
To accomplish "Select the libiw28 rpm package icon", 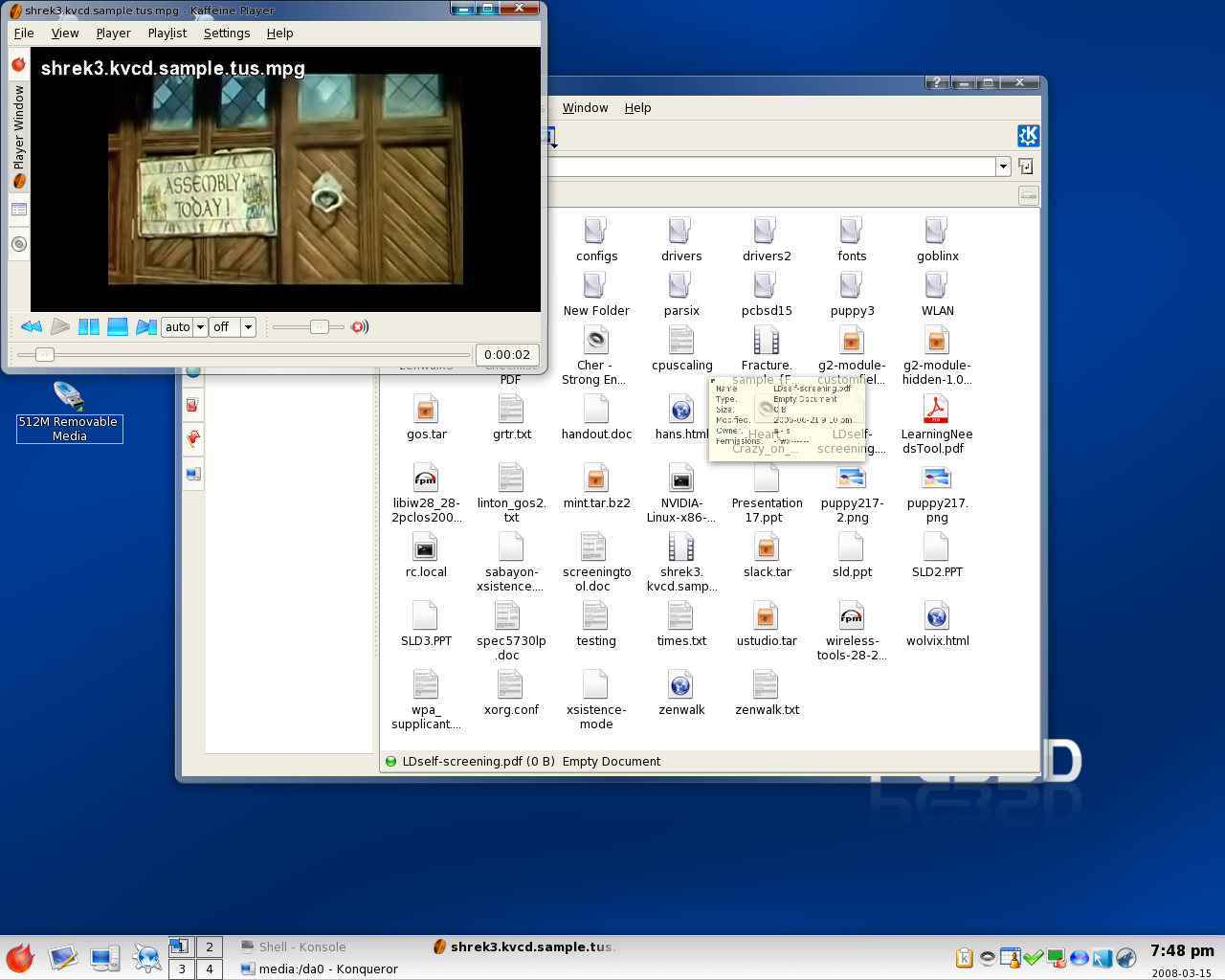I will pos(426,478).
